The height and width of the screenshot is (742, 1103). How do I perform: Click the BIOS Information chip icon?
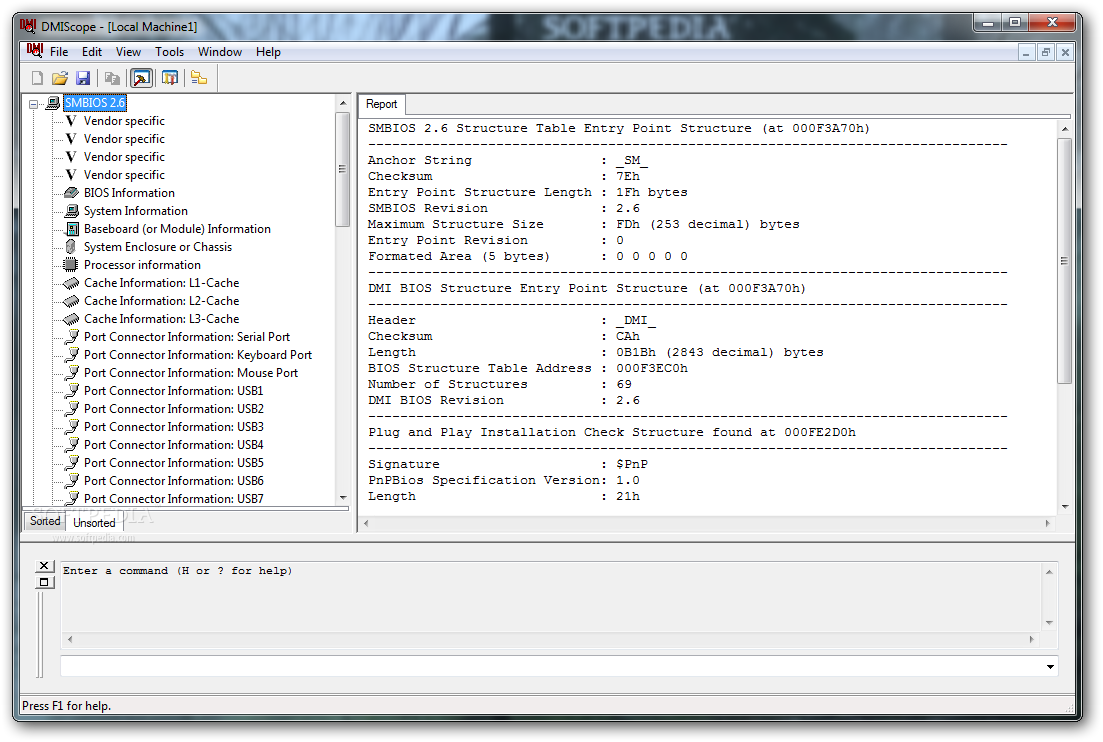71,193
